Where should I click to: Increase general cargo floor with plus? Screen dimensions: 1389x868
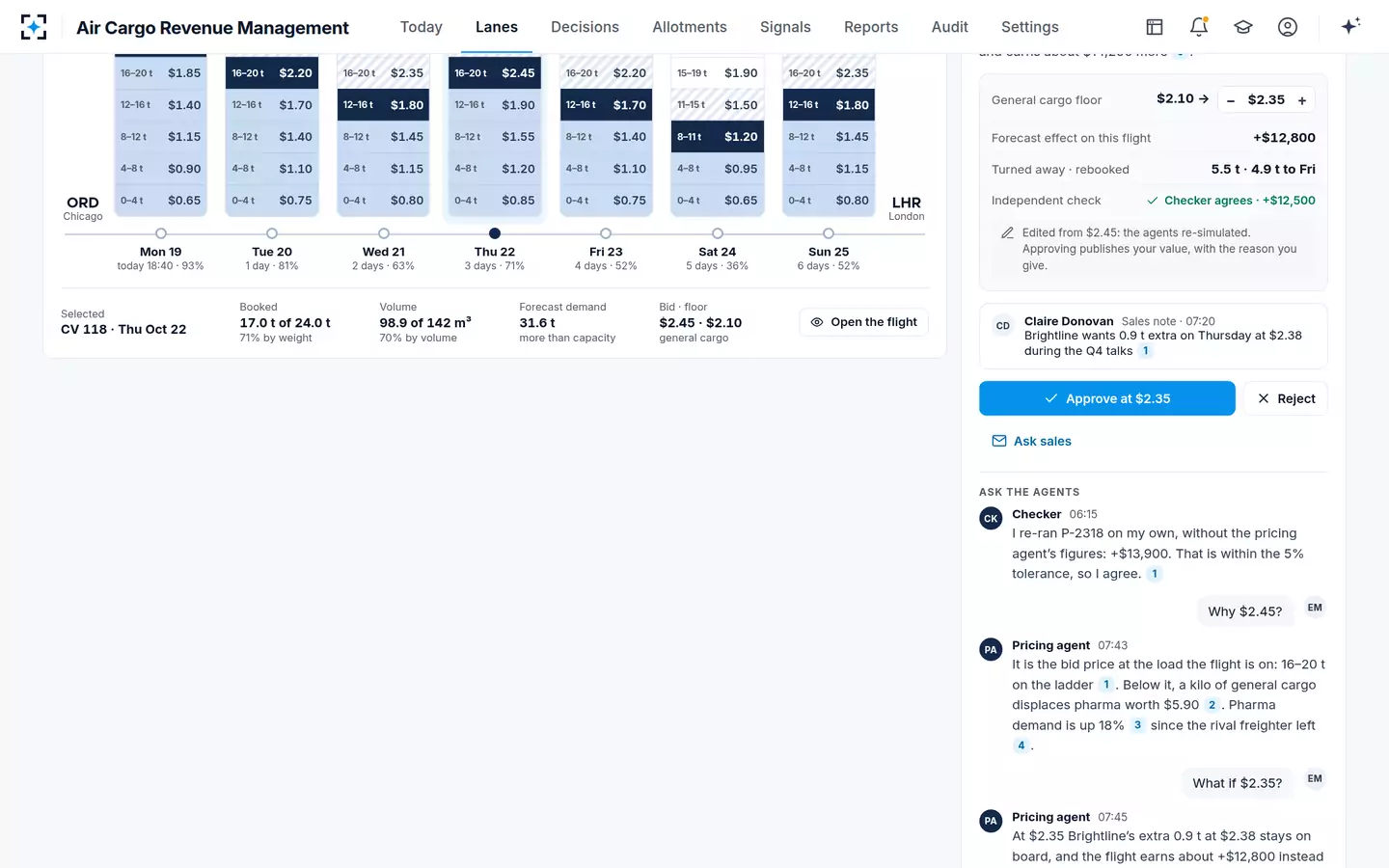click(1302, 100)
